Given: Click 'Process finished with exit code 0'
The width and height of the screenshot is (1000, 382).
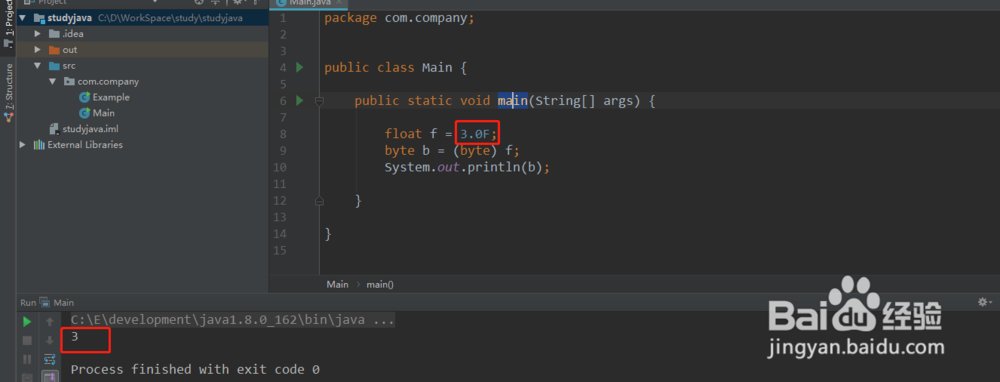Looking at the screenshot, I should (195, 369).
